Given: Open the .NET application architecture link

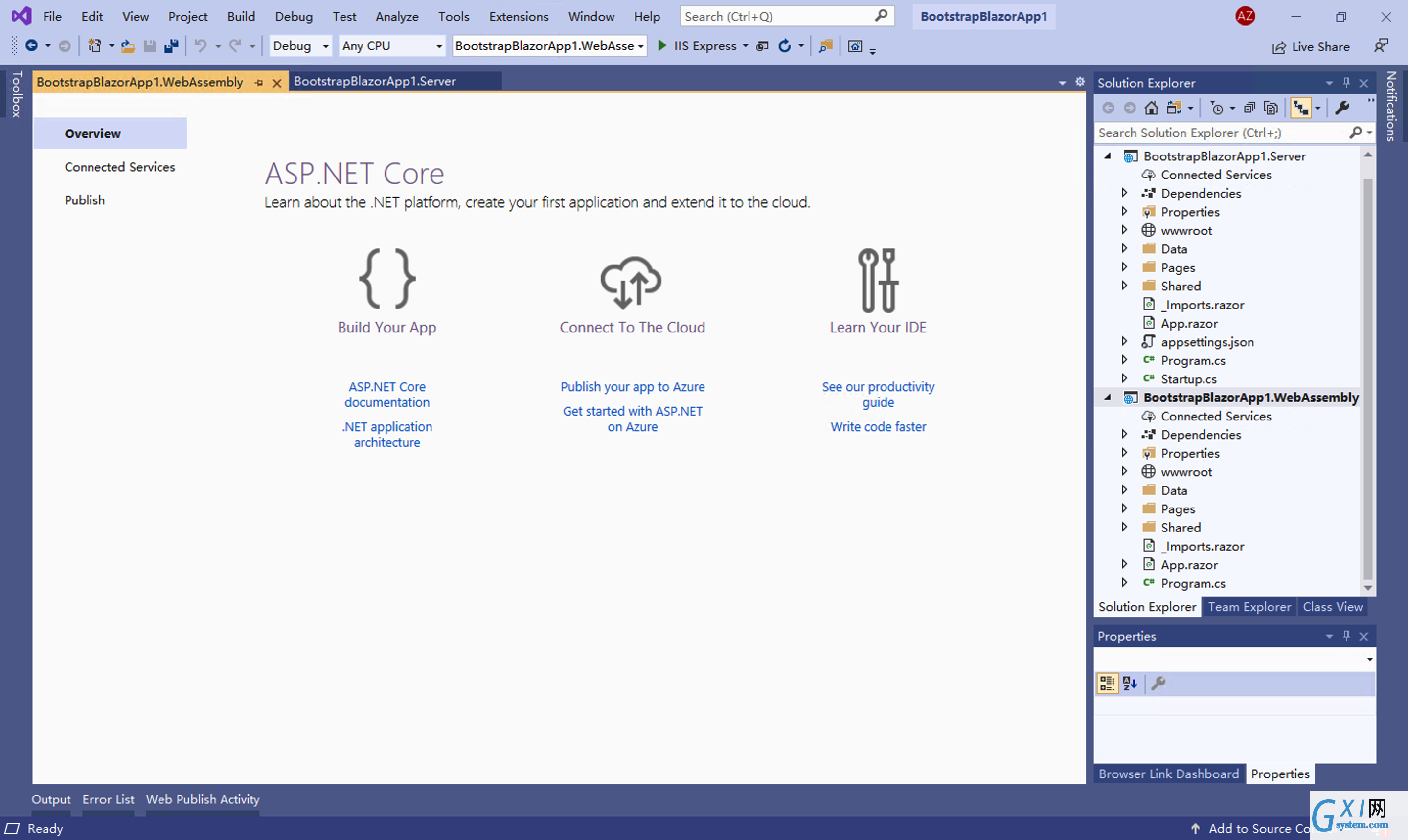Looking at the screenshot, I should [x=387, y=435].
